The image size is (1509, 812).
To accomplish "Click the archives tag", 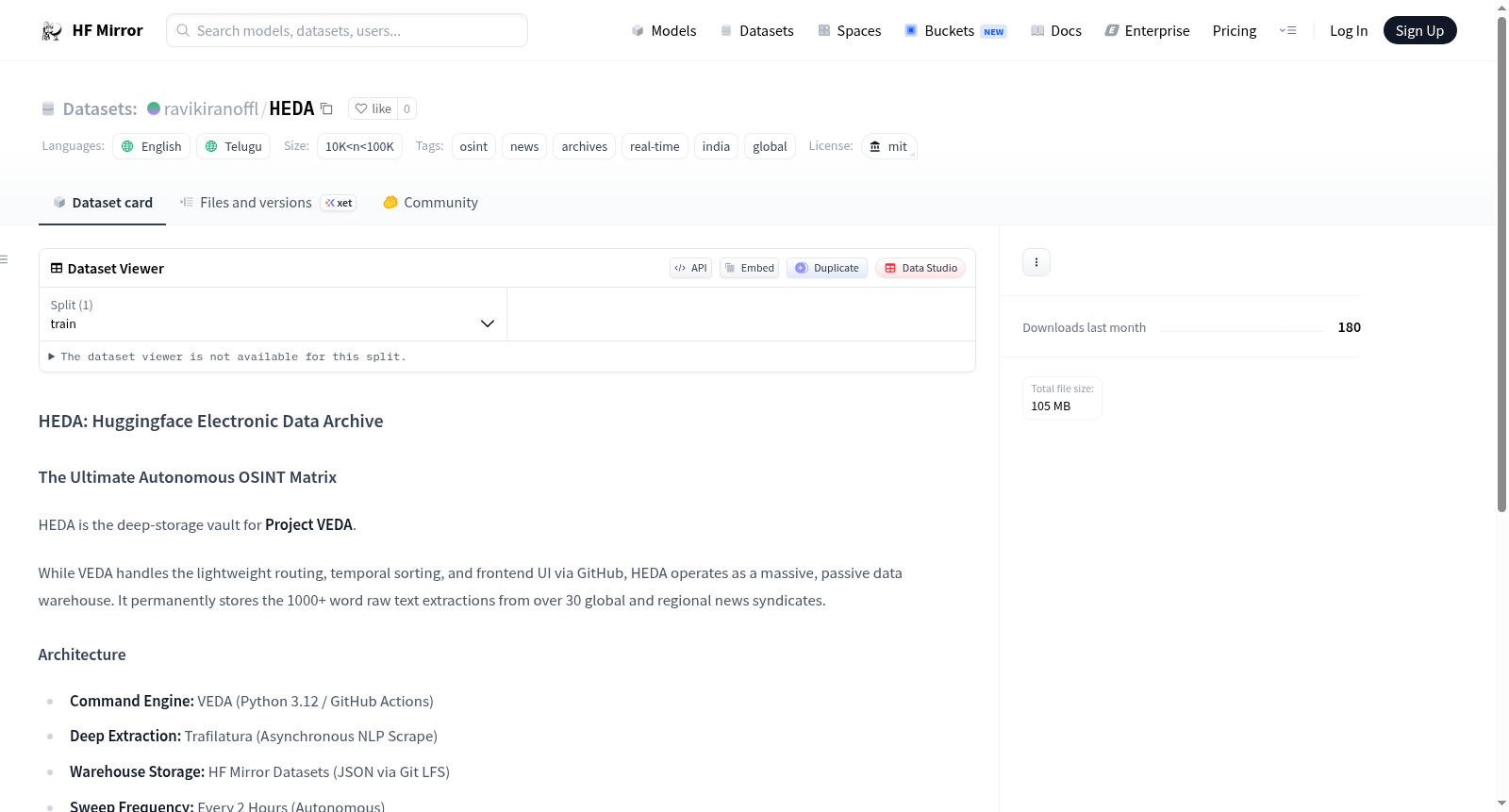I will [585, 146].
